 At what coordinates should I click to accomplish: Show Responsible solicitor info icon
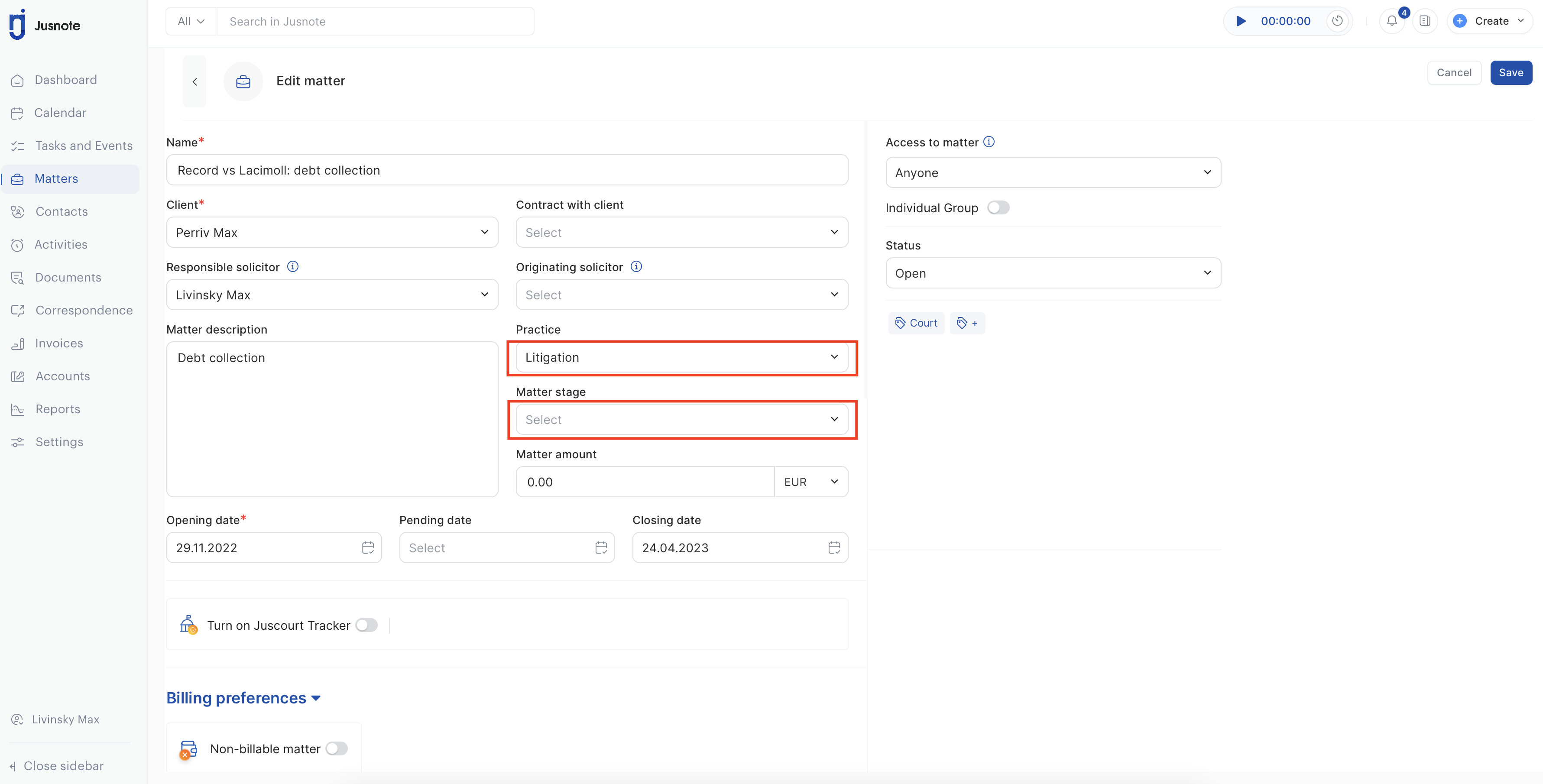point(293,266)
